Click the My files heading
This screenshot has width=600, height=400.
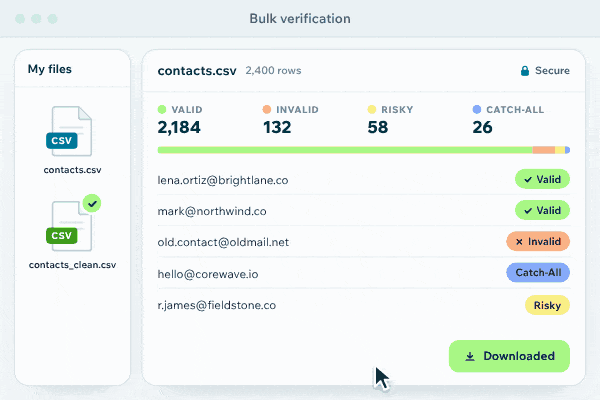point(50,69)
